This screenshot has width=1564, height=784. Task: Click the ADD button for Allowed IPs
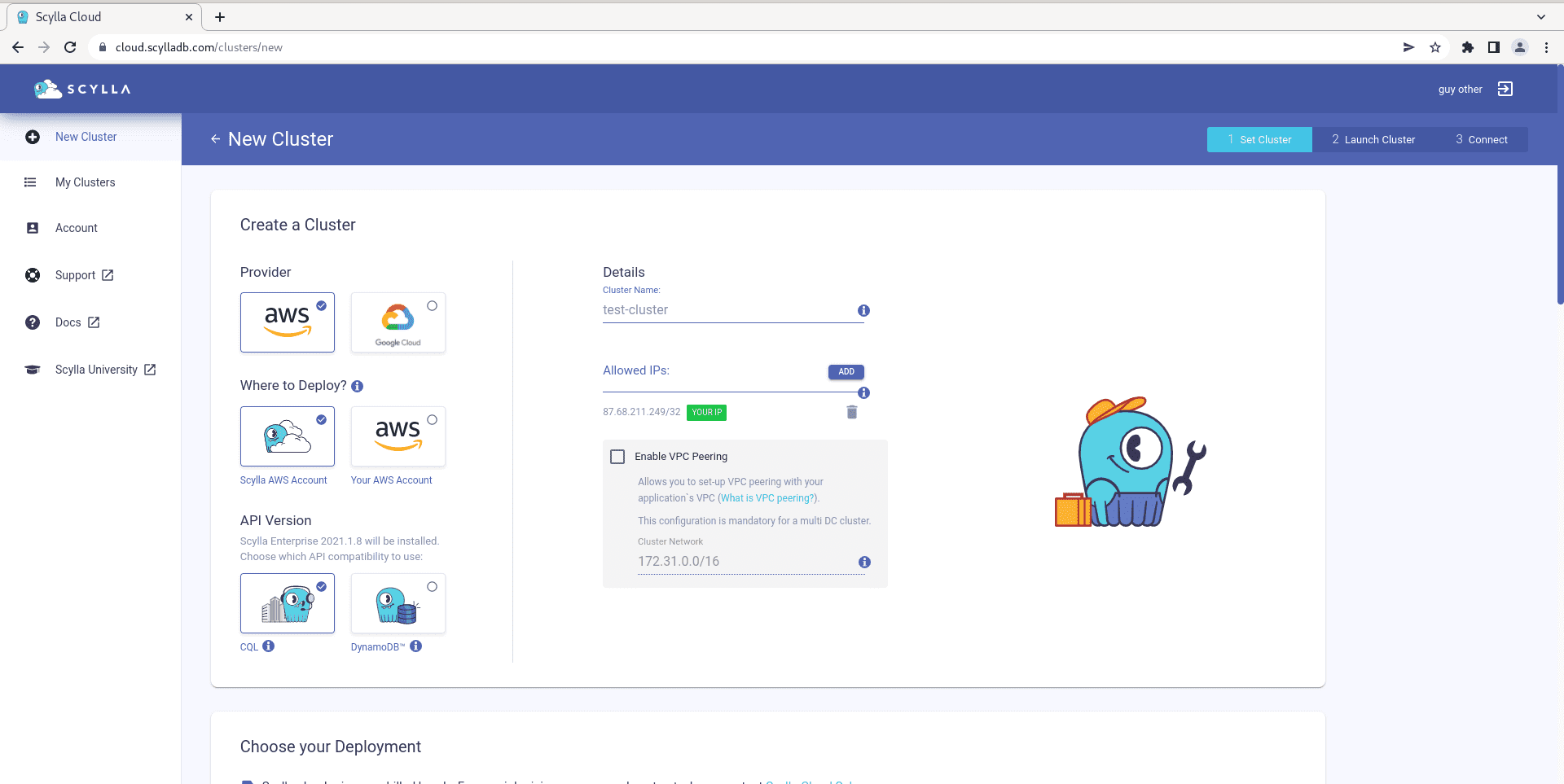tap(846, 371)
